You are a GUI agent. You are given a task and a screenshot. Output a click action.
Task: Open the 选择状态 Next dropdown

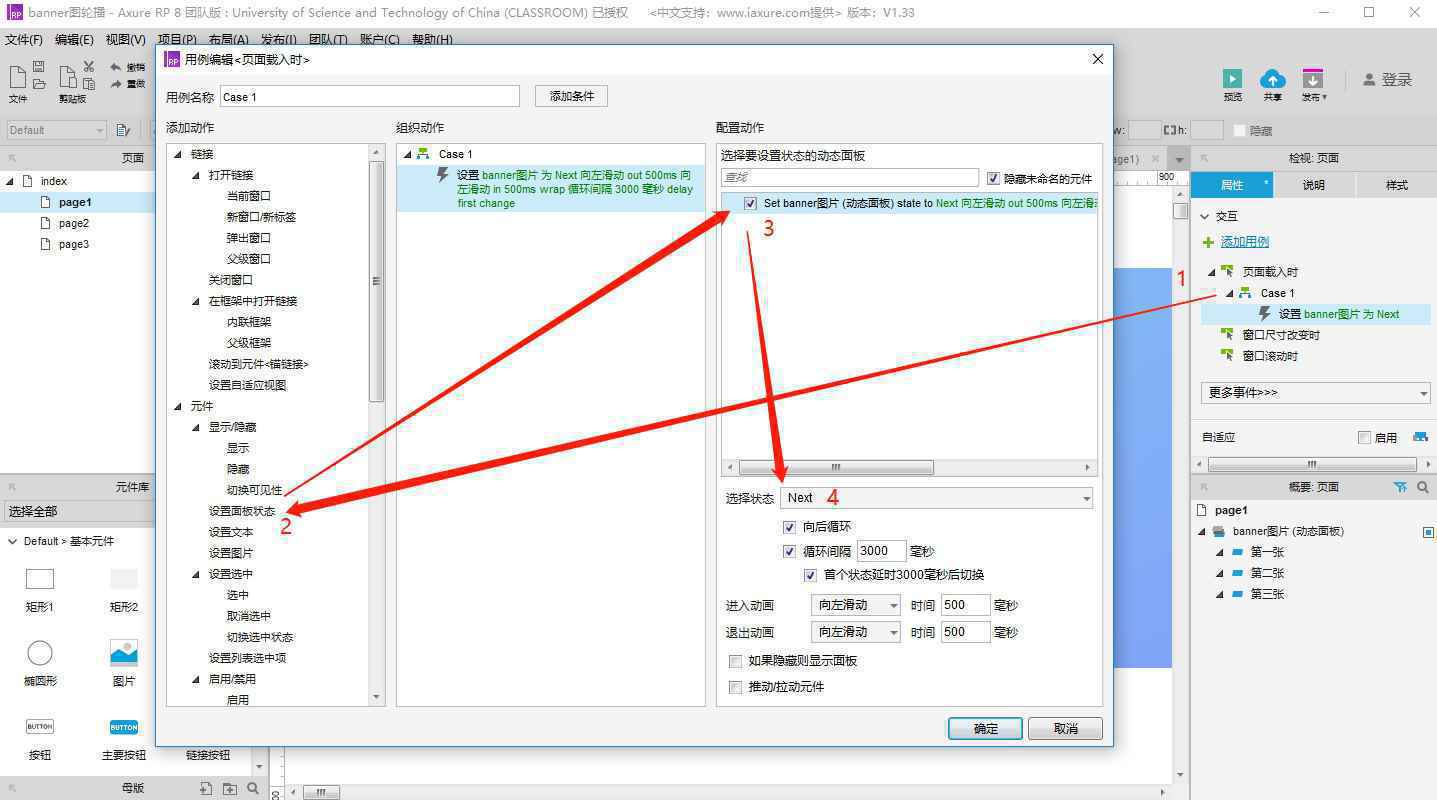[936, 497]
